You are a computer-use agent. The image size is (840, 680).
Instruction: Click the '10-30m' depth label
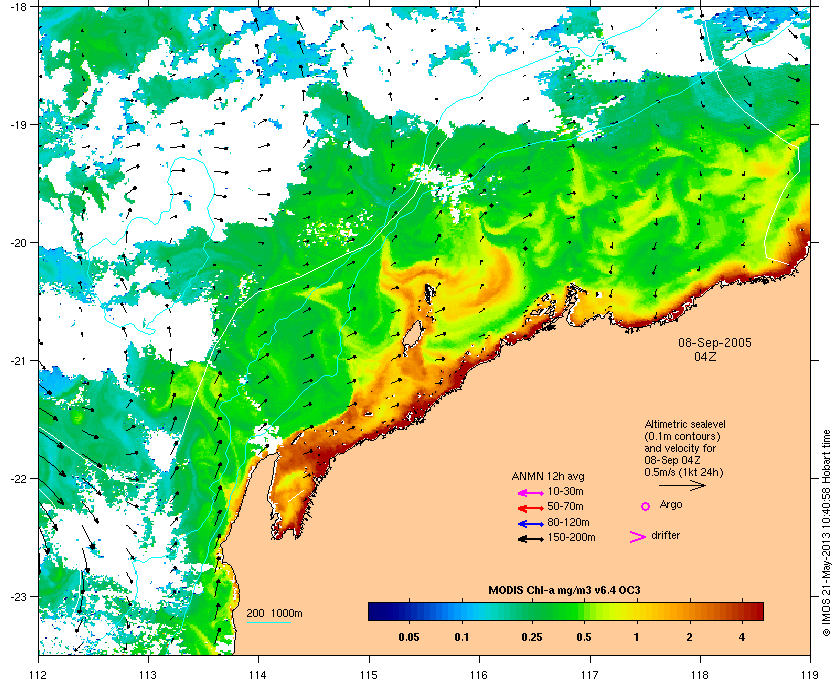(565, 491)
